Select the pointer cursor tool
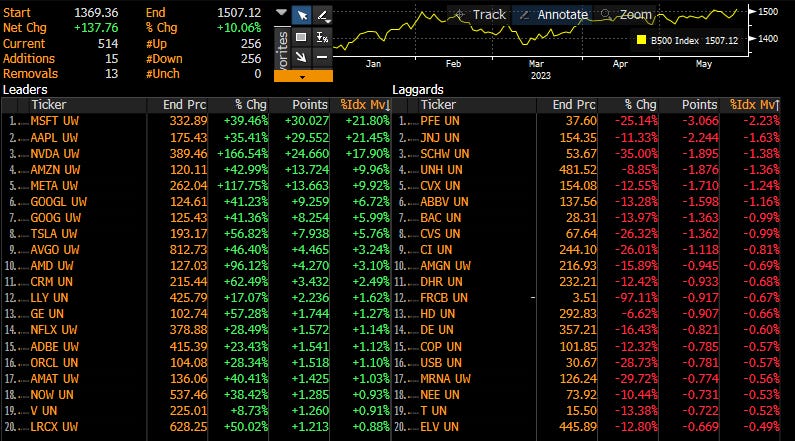The image size is (795, 441). [302, 15]
